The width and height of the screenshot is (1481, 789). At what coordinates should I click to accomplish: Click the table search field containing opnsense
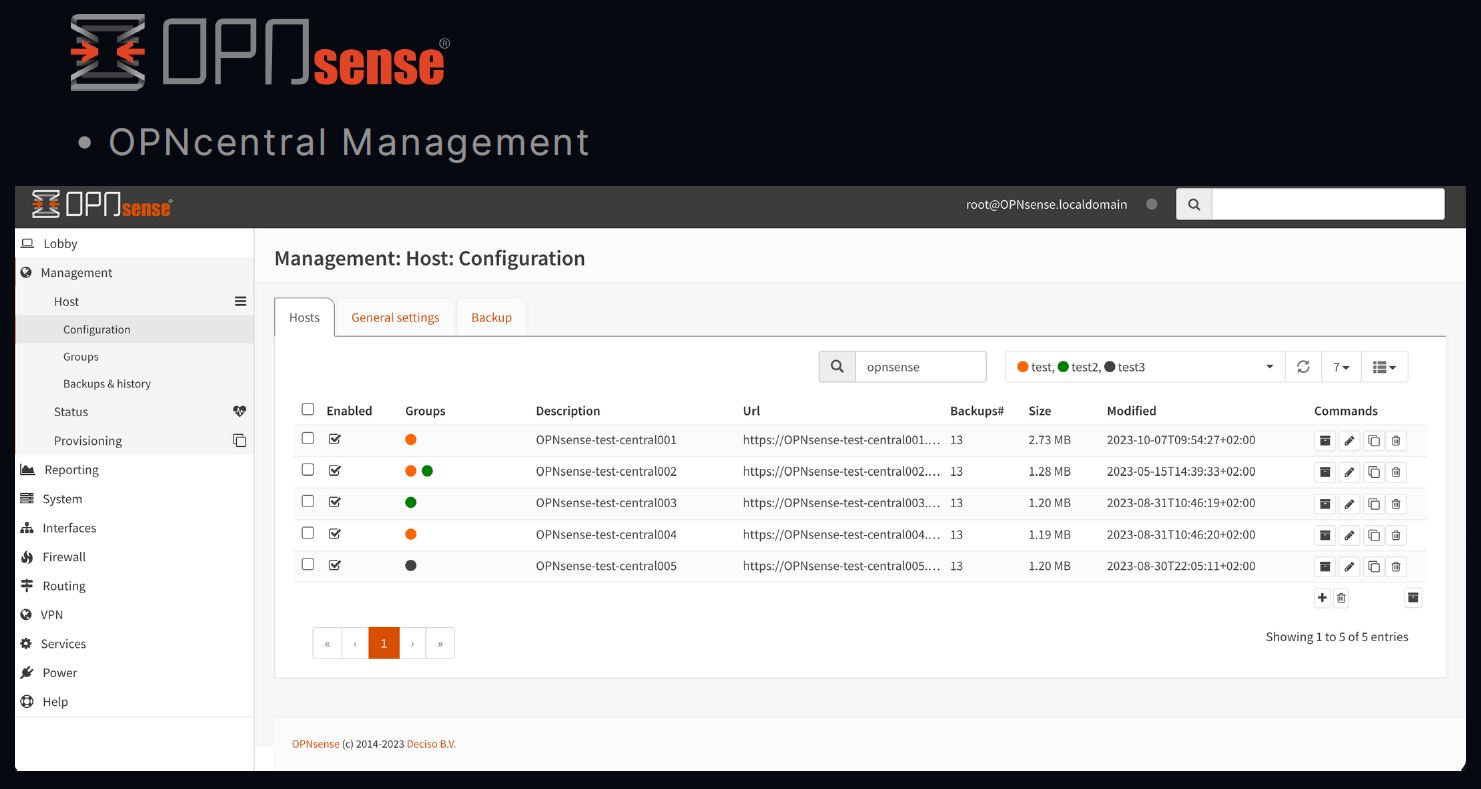pyautogui.click(x=920, y=367)
